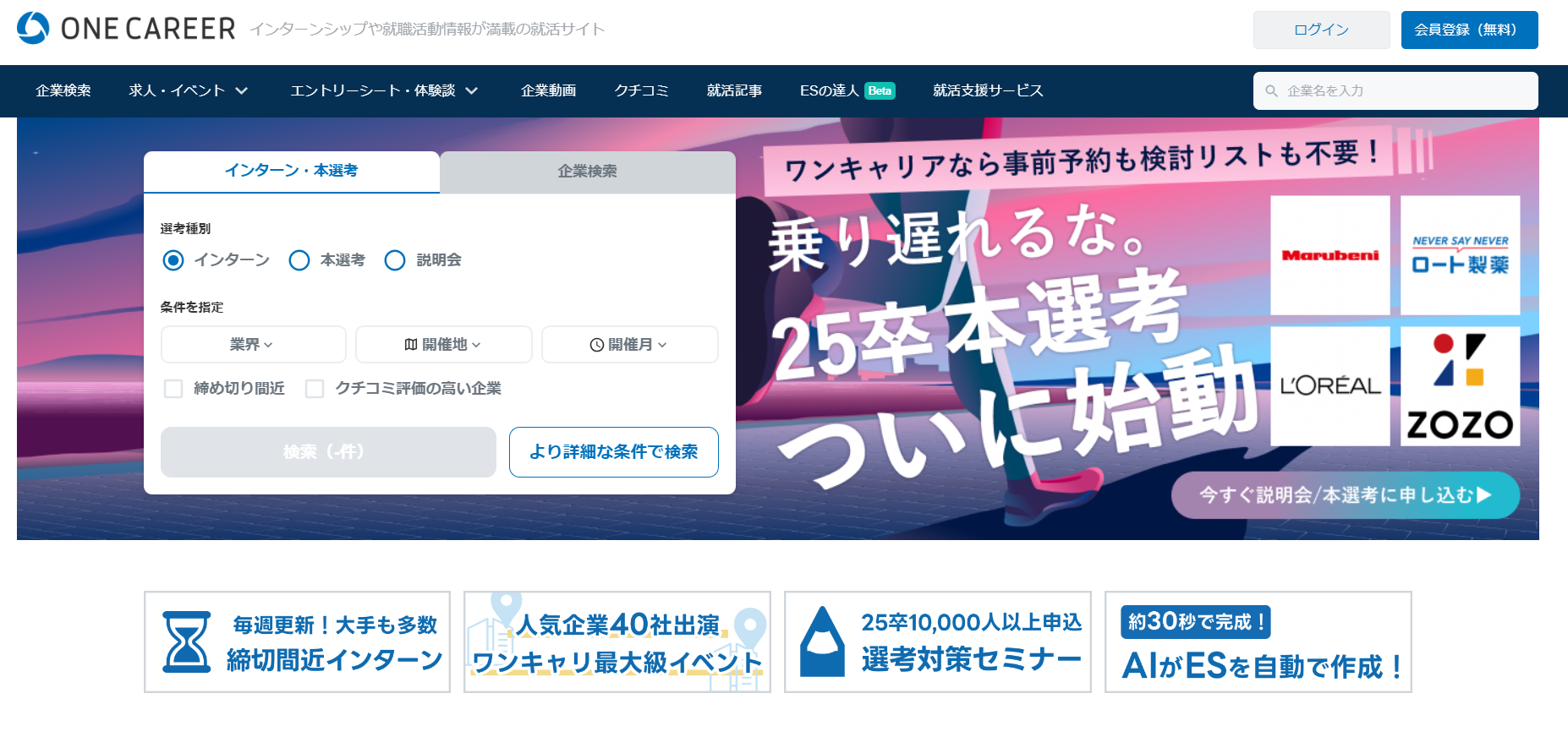1568x737 pixels.
Task: Check the 締め切り間近 checkbox
Action: (173, 389)
